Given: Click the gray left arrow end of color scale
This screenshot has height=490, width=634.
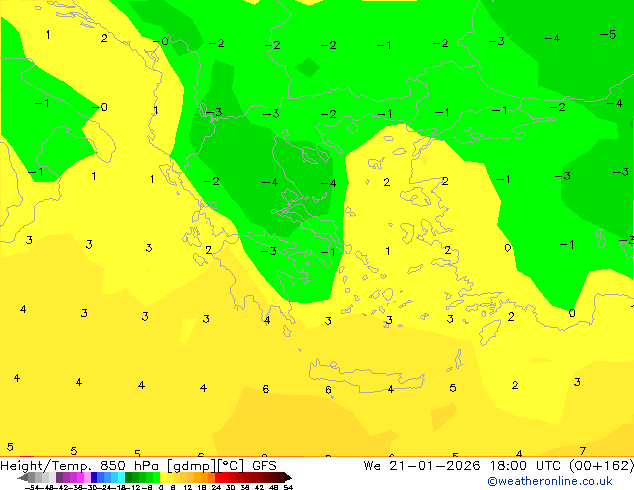Looking at the screenshot, I should [x=23, y=478].
